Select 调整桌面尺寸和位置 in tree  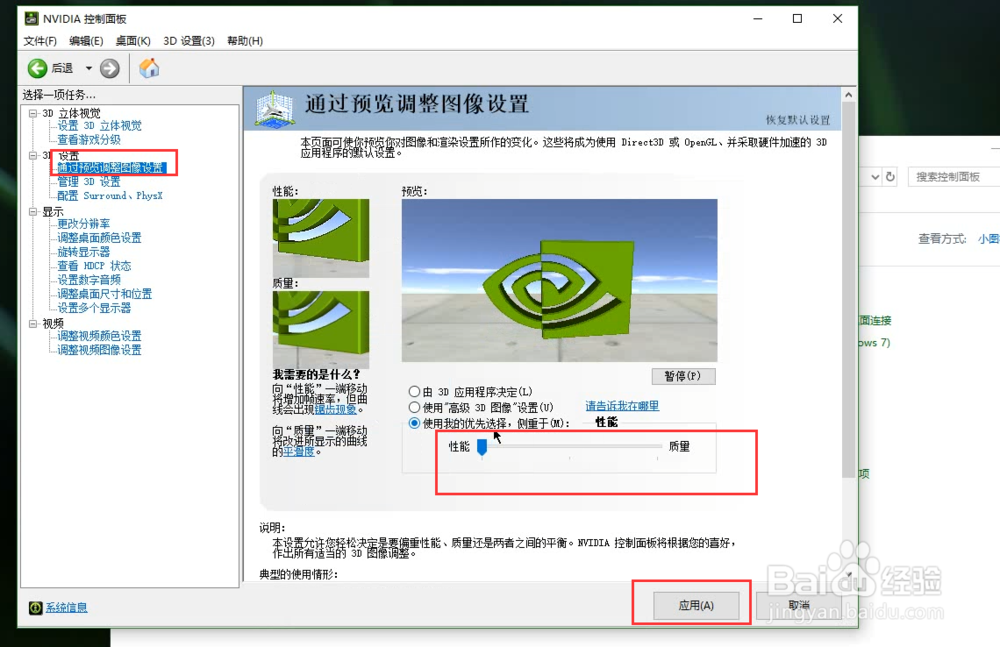pos(105,294)
